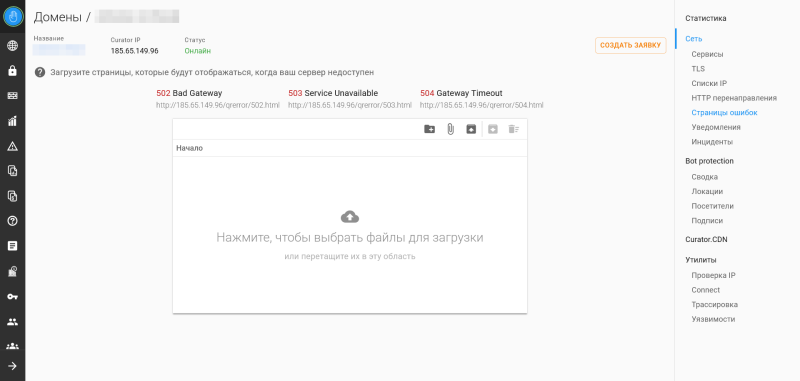Open the padlock icon in left sidebar
Image resolution: width=800 pixels, height=381 pixels.
pyautogui.click(x=12, y=71)
